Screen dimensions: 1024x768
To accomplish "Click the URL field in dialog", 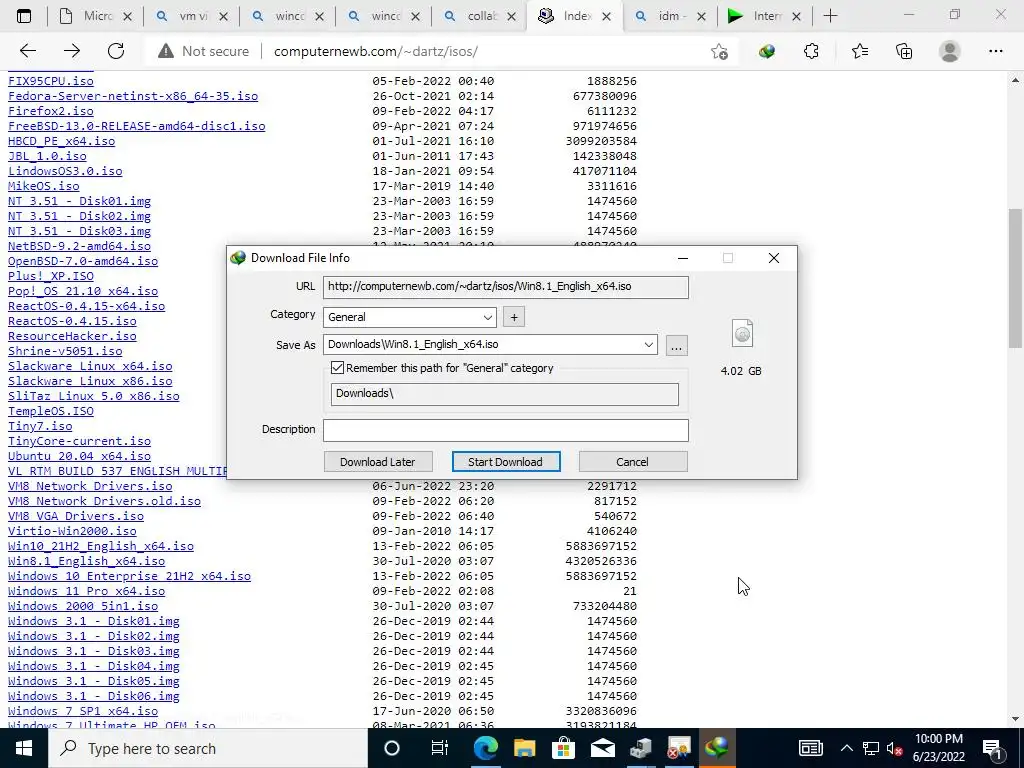I will [x=505, y=287].
